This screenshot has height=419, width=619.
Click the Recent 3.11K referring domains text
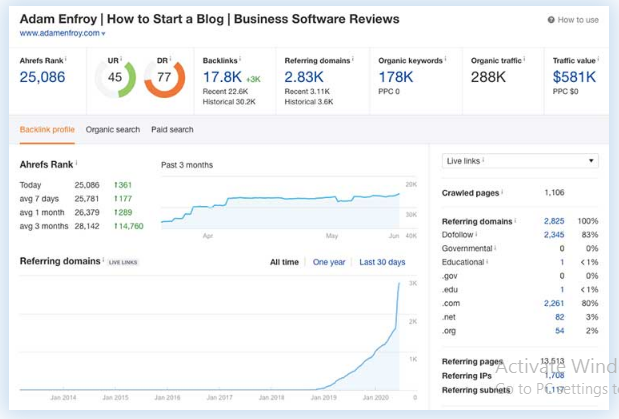(x=307, y=92)
